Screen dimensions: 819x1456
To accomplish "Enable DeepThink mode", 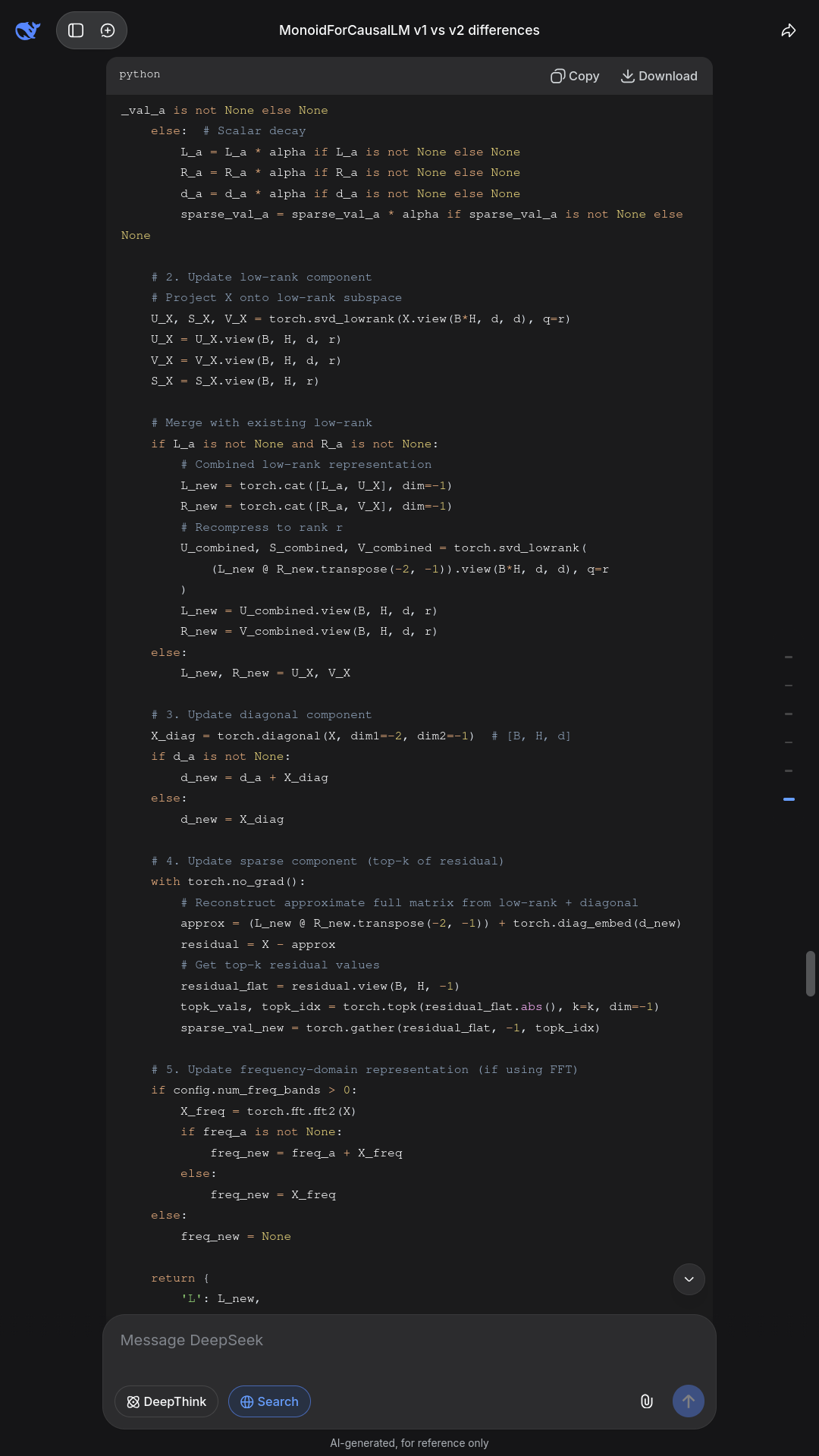I will (166, 1401).
